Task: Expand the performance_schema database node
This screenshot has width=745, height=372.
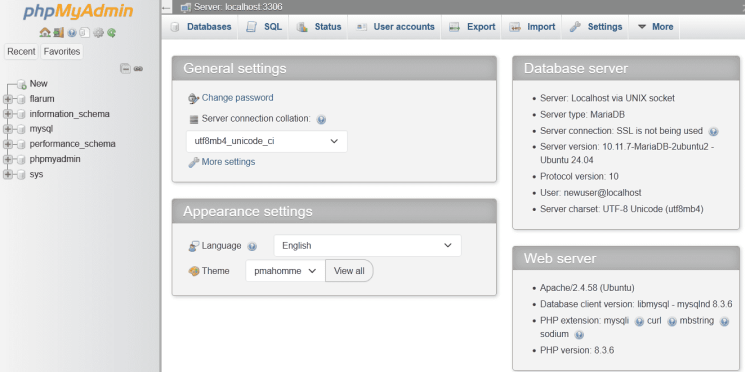Action: (8, 144)
